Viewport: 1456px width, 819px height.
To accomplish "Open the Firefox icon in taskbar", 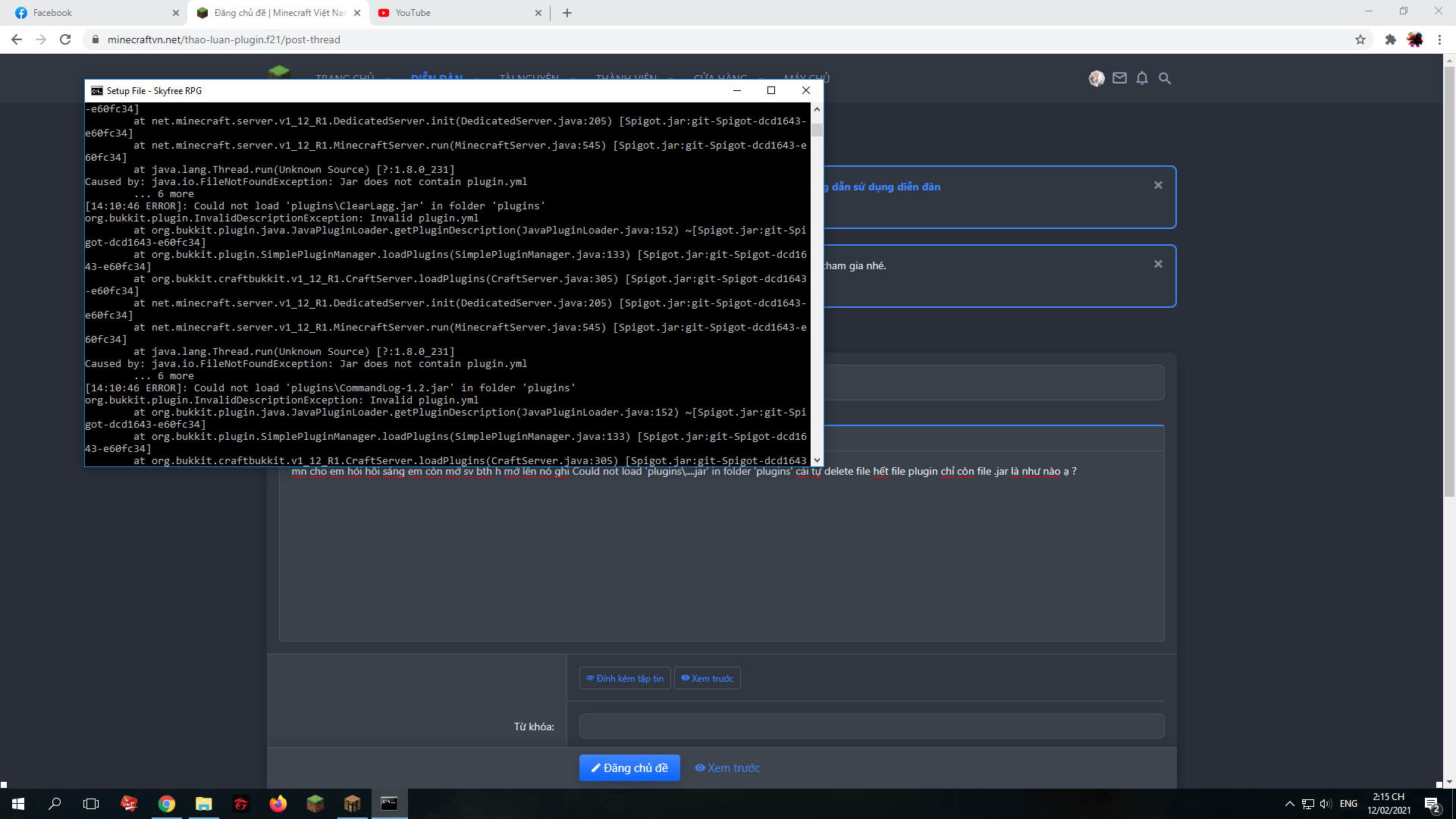I will 278,804.
